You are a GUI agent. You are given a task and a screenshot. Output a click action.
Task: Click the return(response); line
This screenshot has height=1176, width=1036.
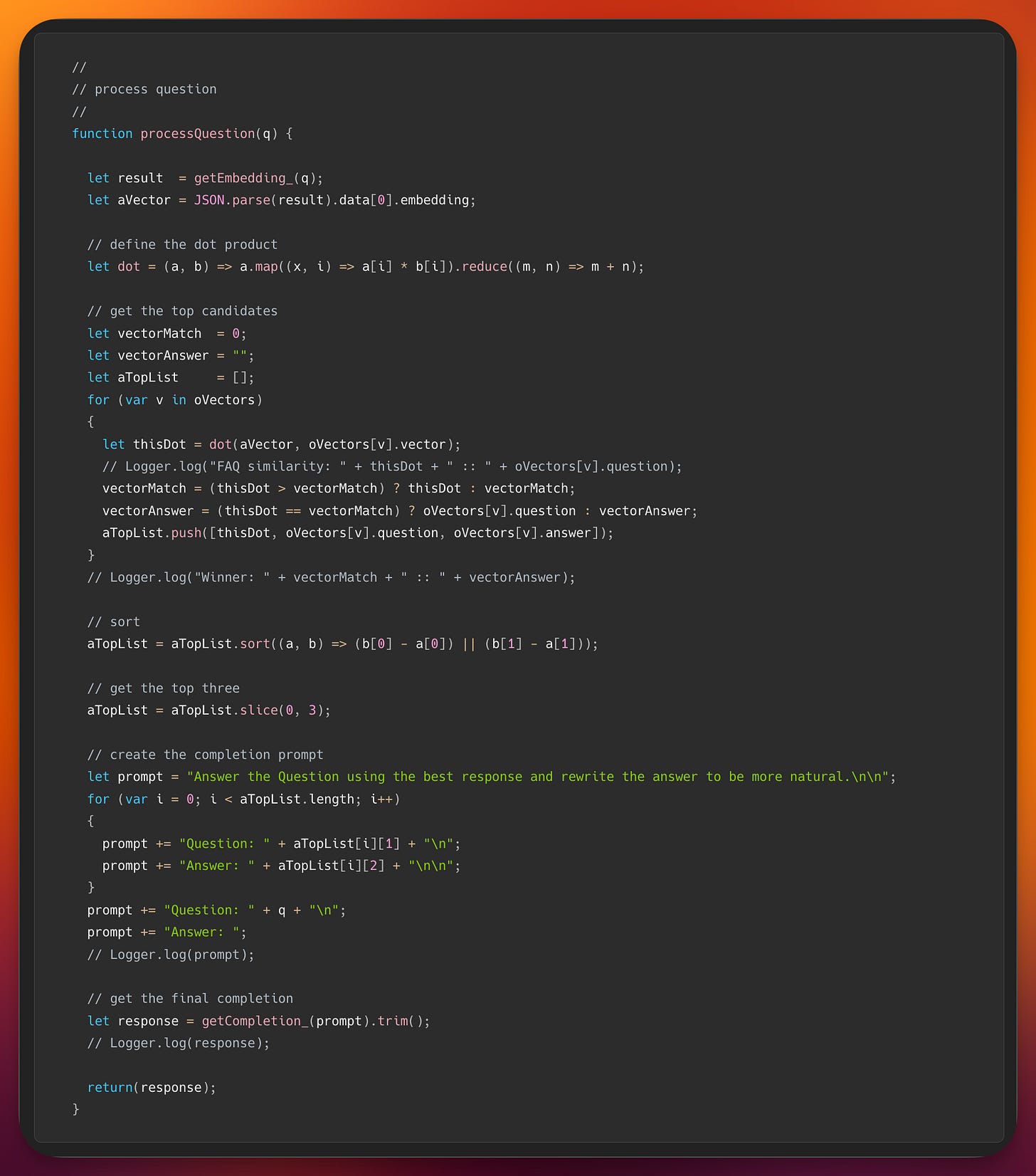(152, 1088)
